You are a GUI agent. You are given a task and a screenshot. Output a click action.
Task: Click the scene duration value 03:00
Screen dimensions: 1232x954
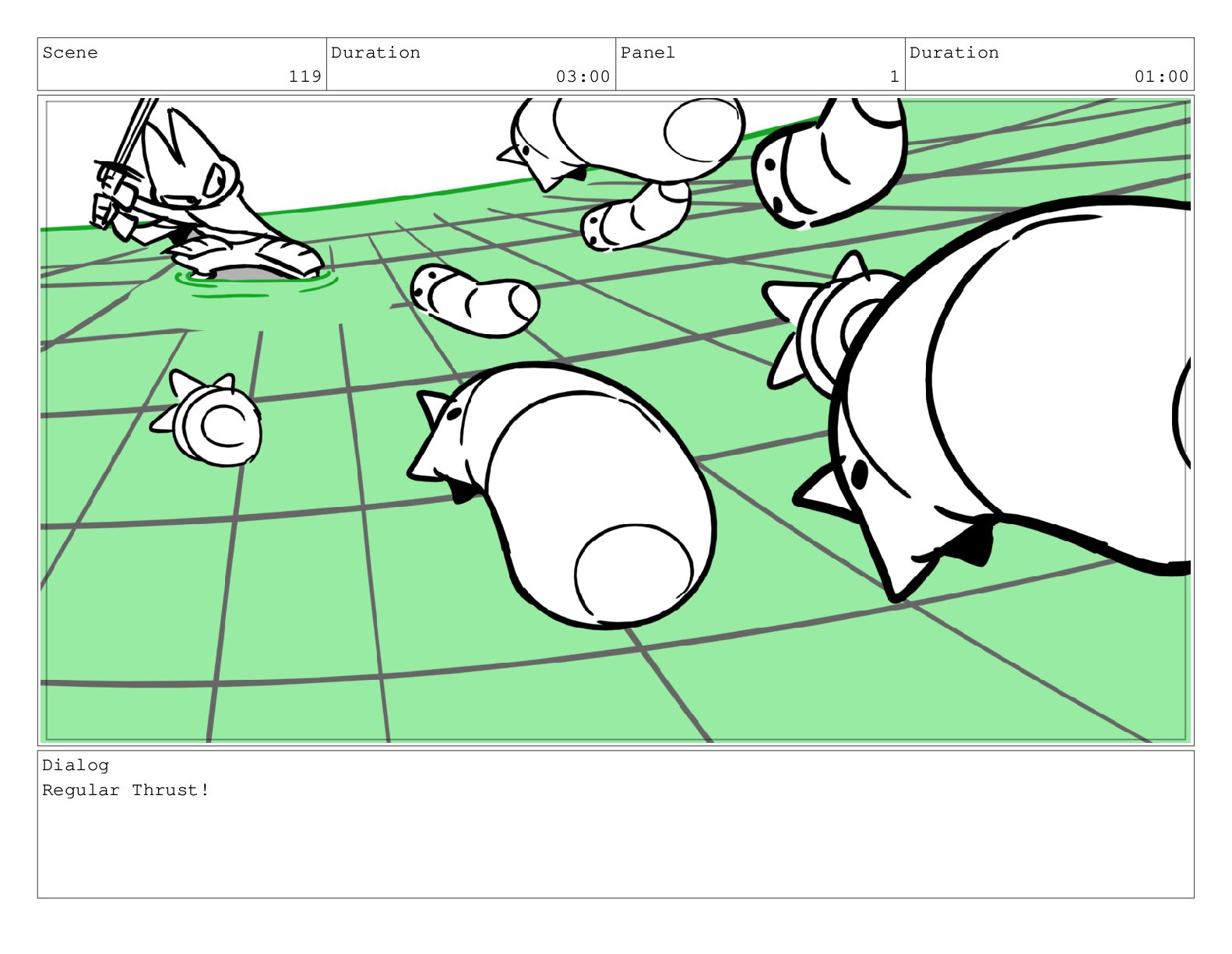[583, 76]
